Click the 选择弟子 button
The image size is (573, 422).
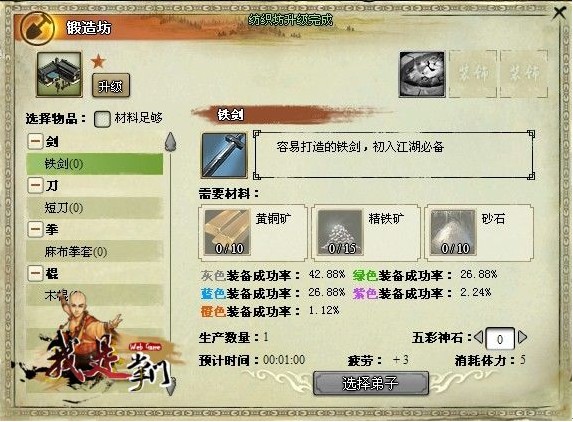pyautogui.click(x=371, y=383)
